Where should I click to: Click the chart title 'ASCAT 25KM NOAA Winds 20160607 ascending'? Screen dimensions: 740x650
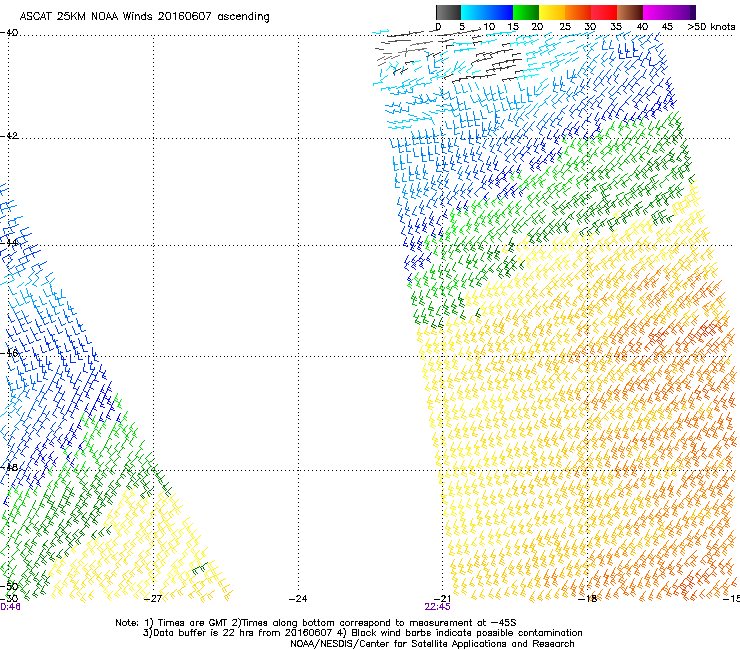pos(144,17)
